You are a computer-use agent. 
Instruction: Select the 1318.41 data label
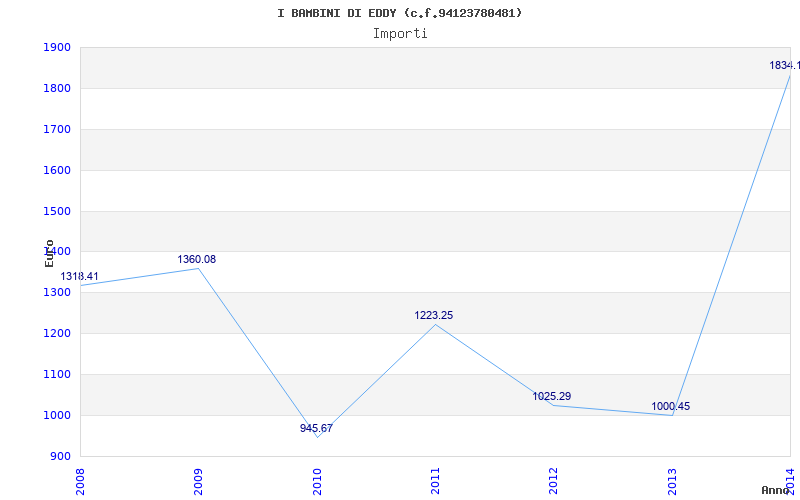click(80, 277)
